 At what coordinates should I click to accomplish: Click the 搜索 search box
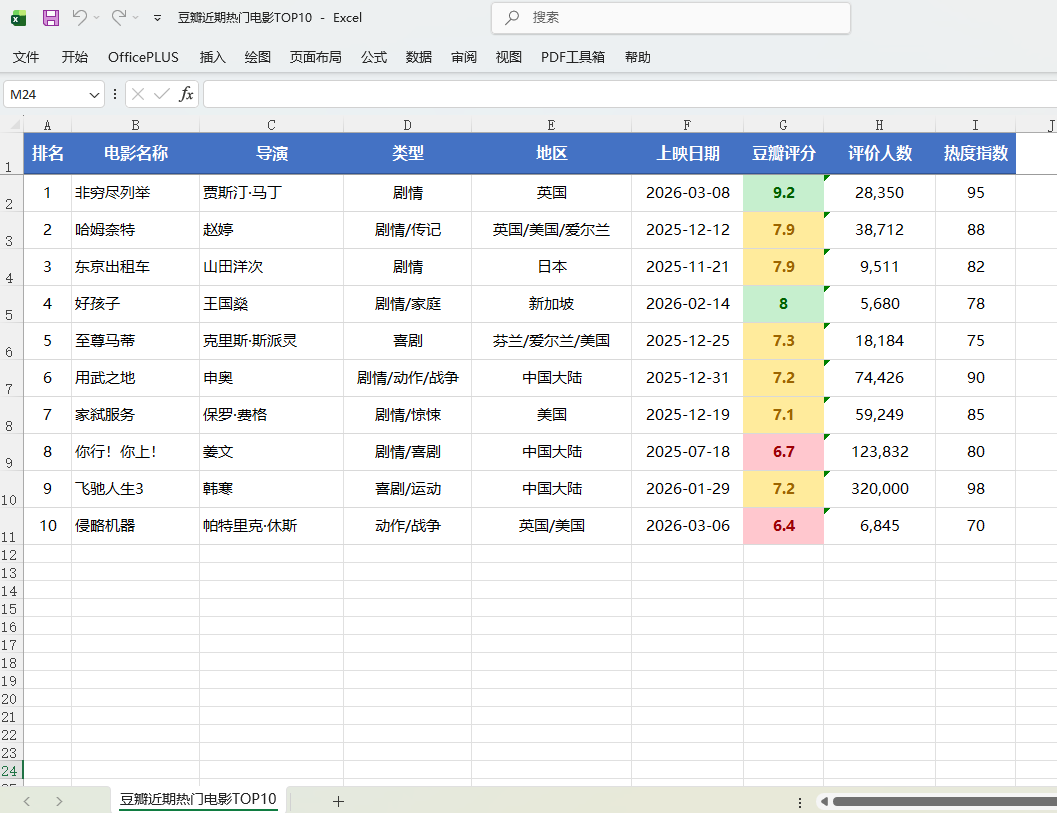(x=670, y=18)
